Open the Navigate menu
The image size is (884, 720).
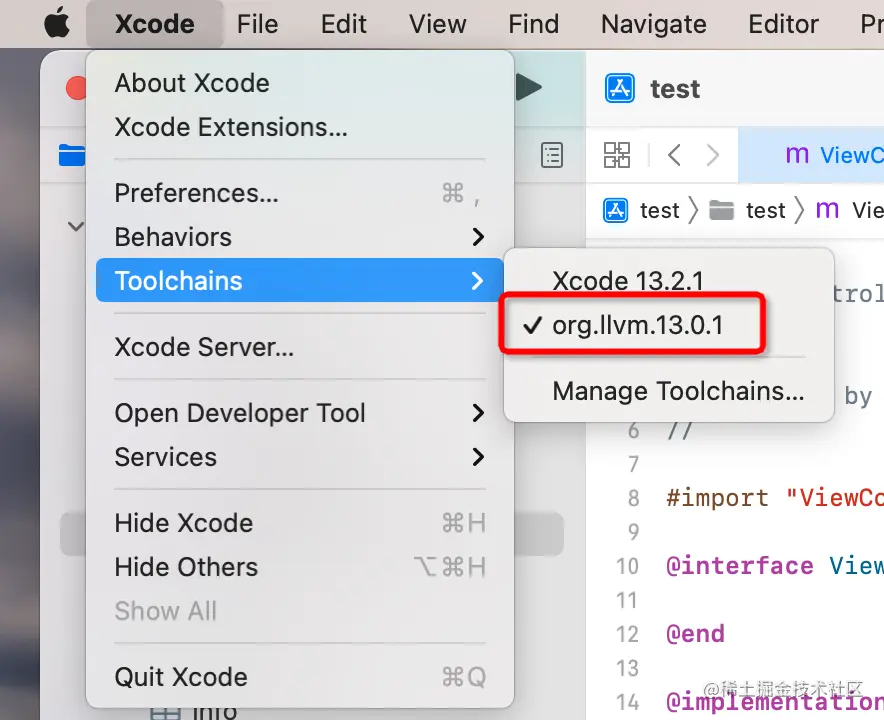click(x=653, y=24)
